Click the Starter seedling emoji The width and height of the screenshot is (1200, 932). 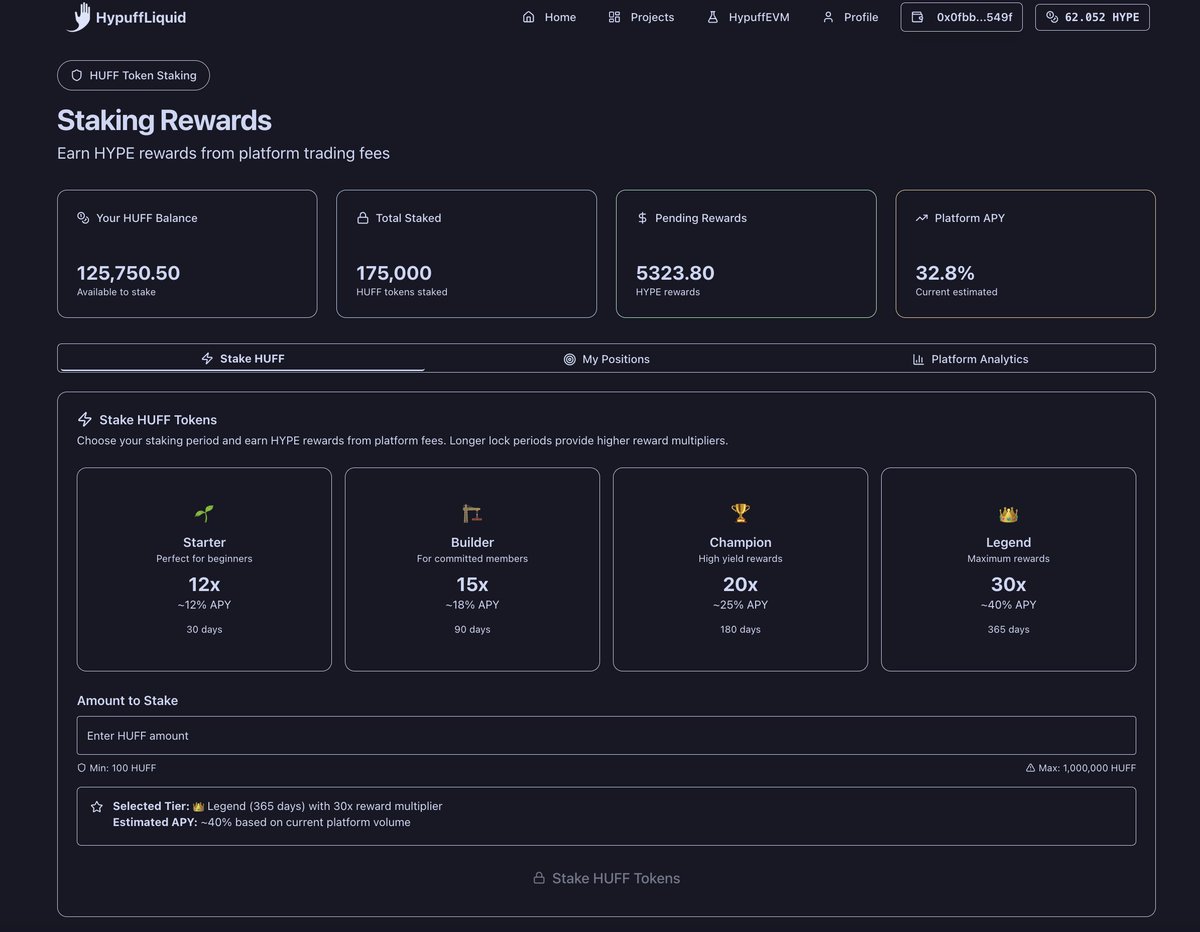204,513
